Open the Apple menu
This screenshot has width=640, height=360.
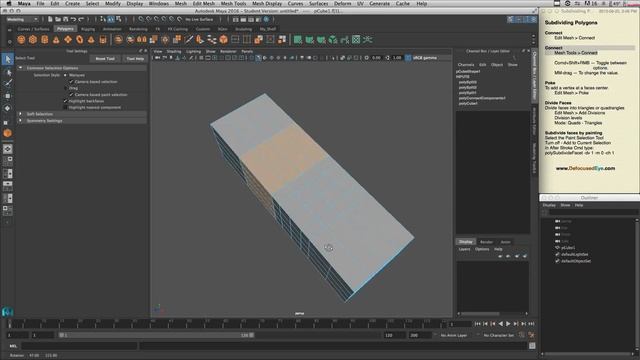9,3
